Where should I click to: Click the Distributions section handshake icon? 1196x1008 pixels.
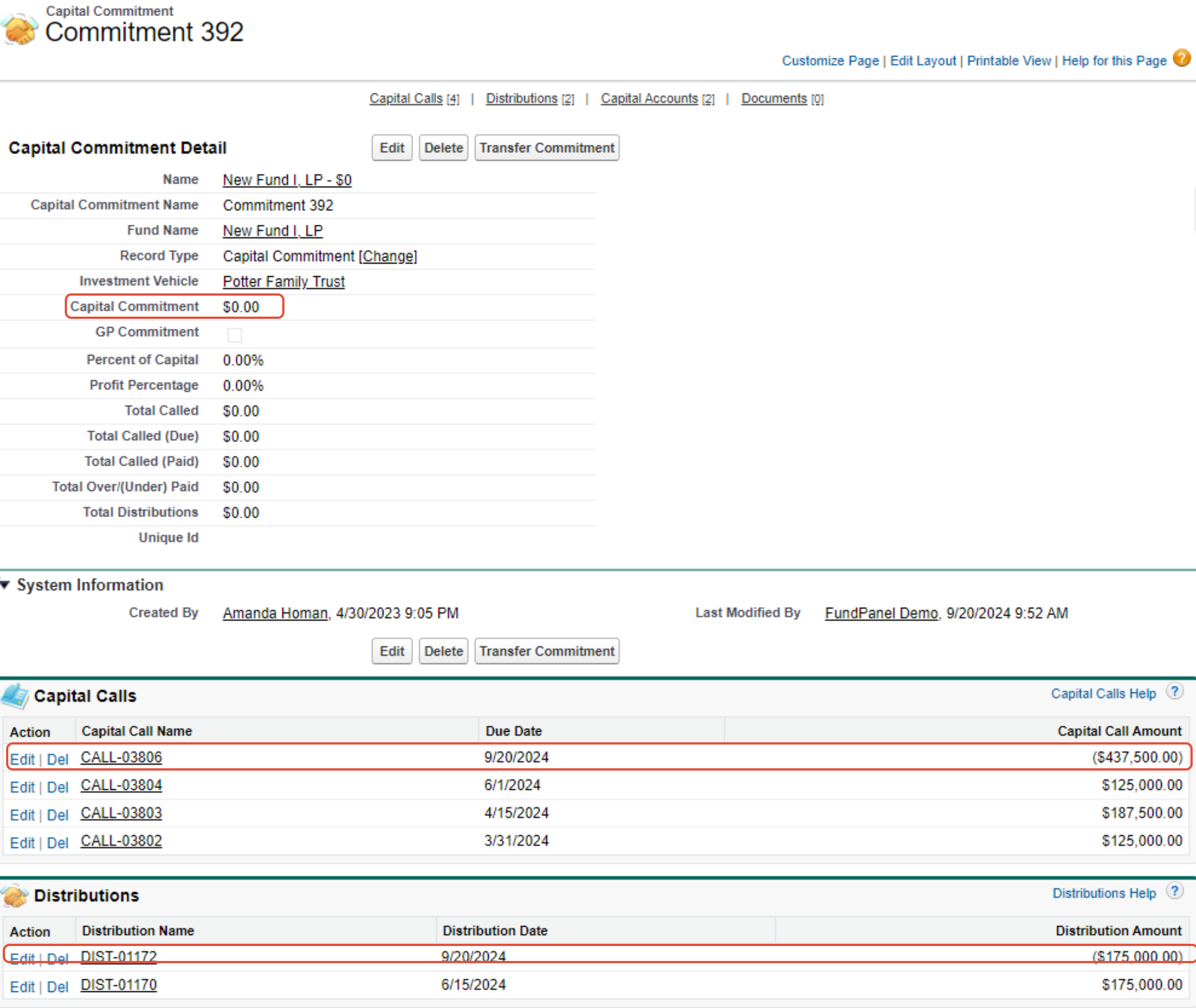tap(15, 895)
